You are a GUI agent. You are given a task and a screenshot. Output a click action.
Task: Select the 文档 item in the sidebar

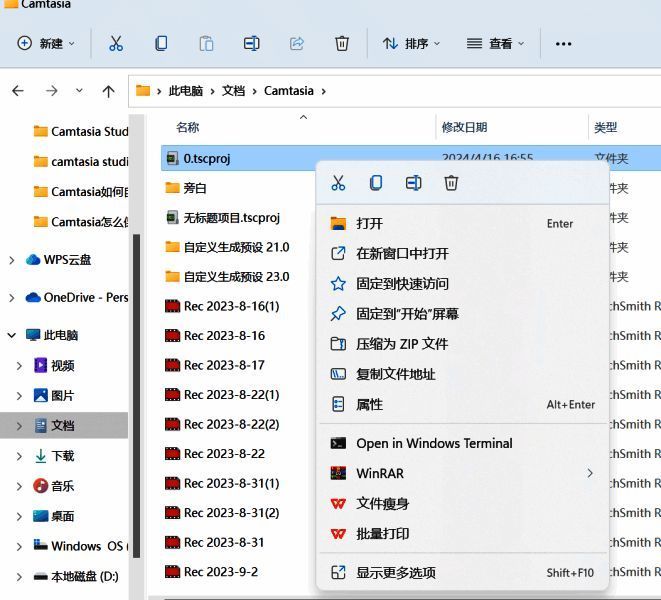click(64, 425)
